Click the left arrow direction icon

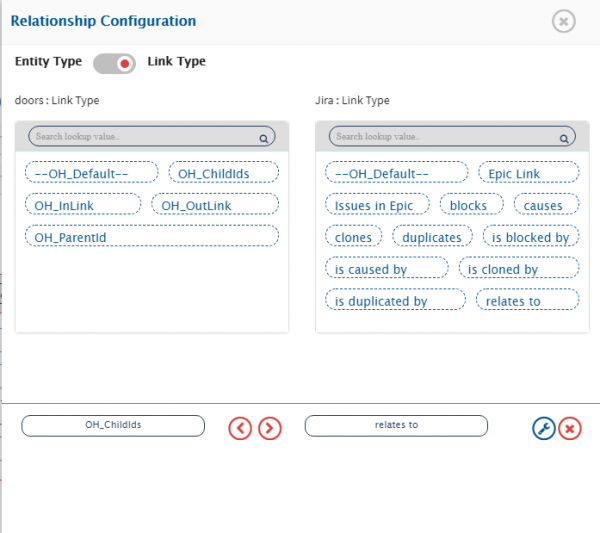(240, 428)
